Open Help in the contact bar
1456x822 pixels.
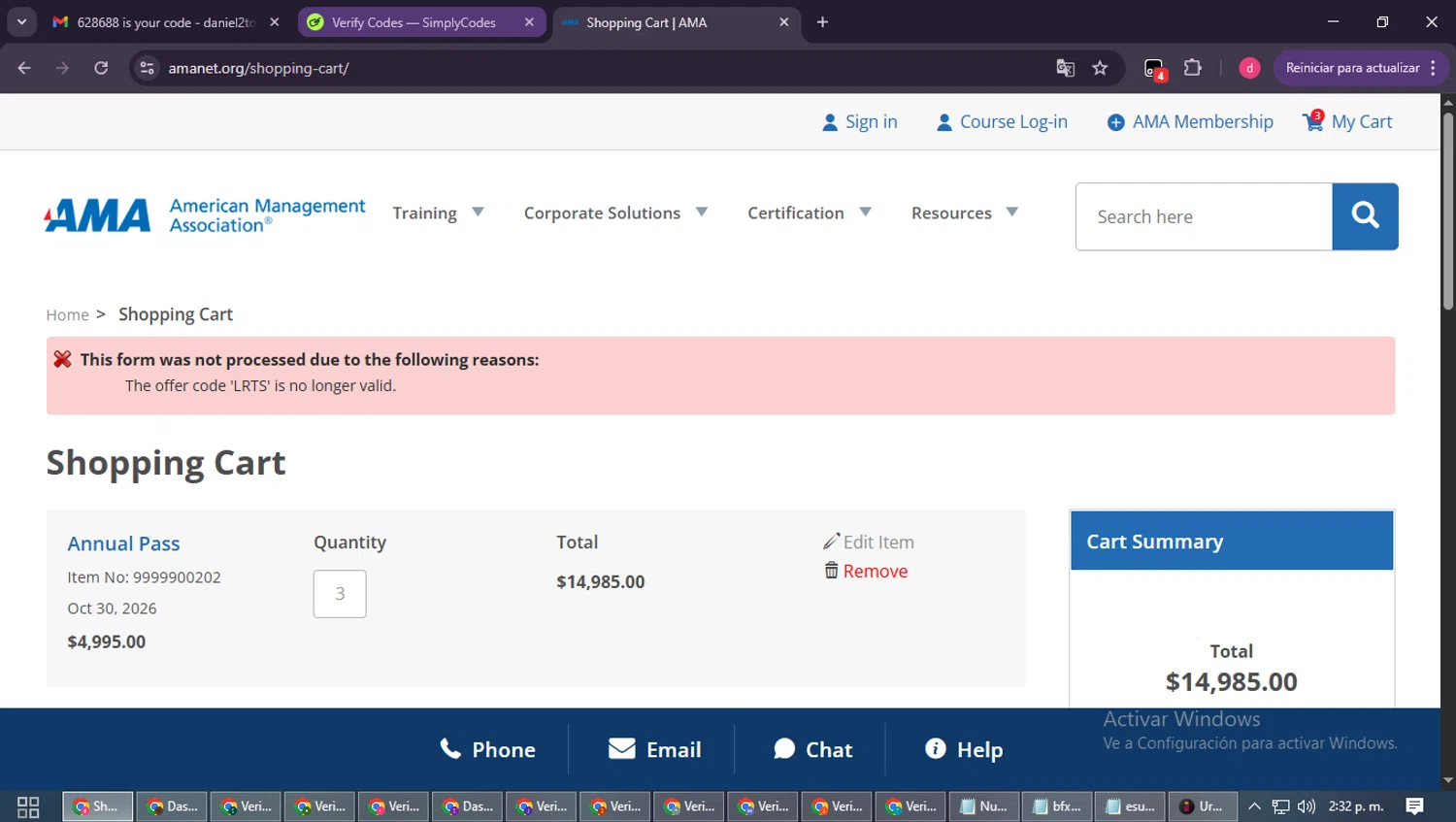pyautogui.click(x=964, y=749)
